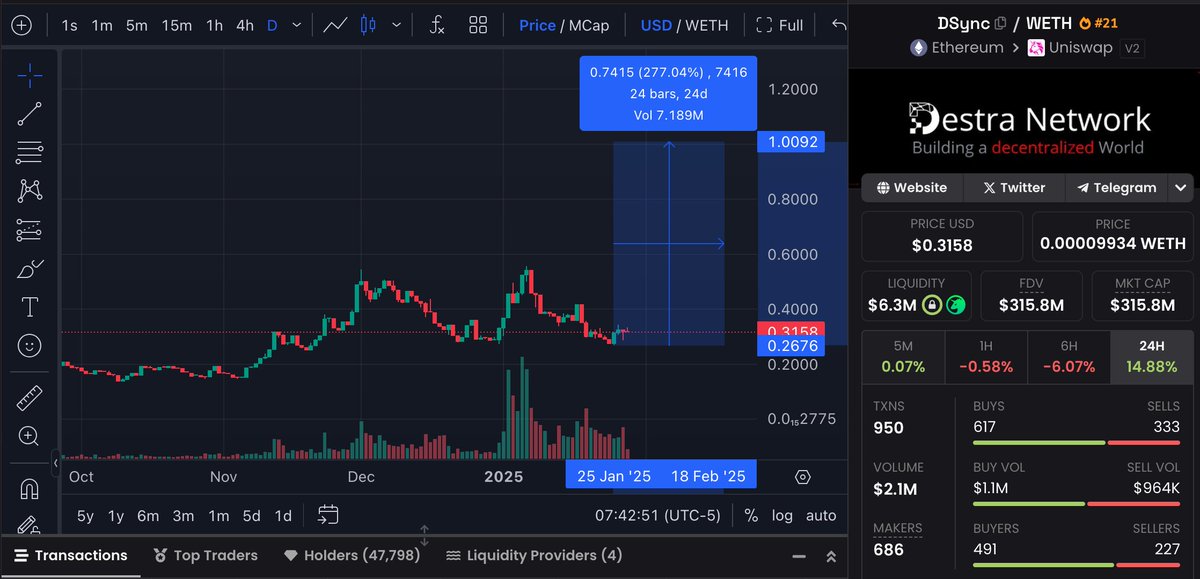Select the chart patterns tool icon

click(x=30, y=190)
